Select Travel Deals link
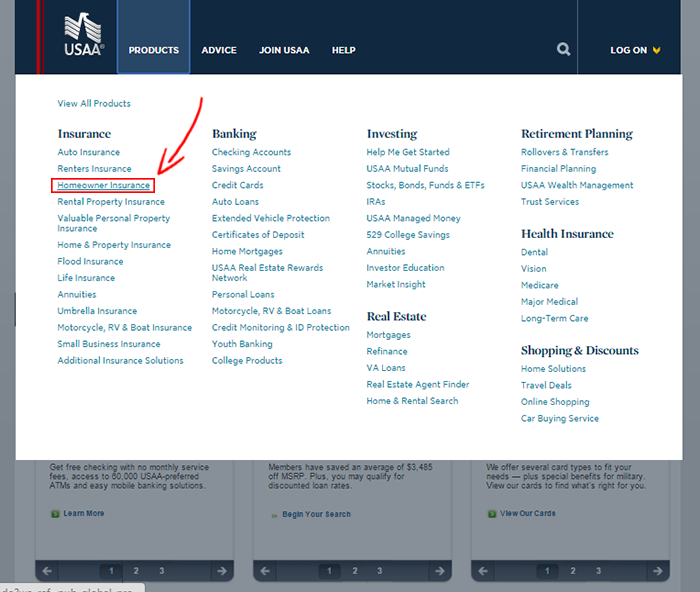This screenshot has height=592, width=700. 546,385
